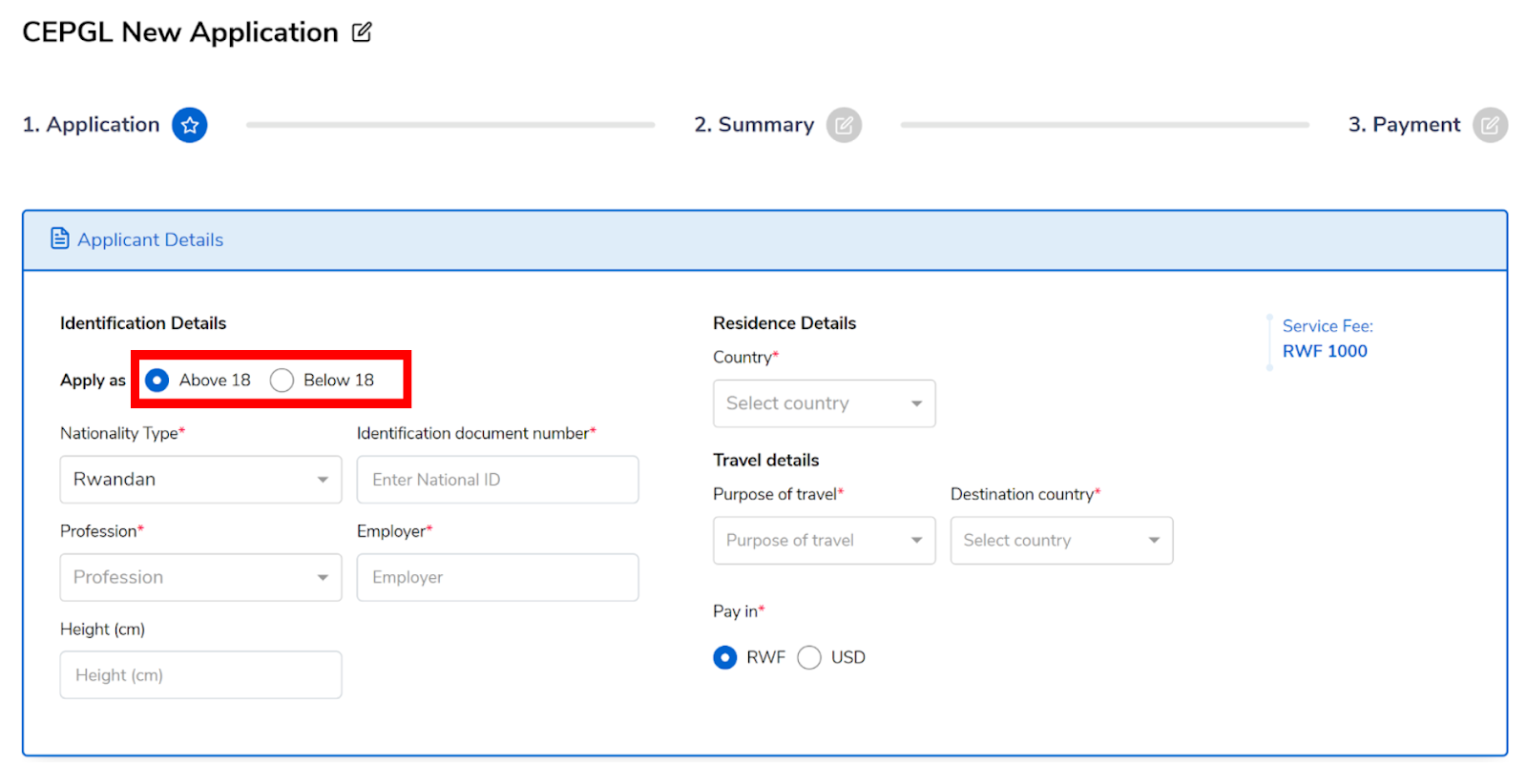
Task: Click the Service Fee label
Action: (x=1328, y=326)
